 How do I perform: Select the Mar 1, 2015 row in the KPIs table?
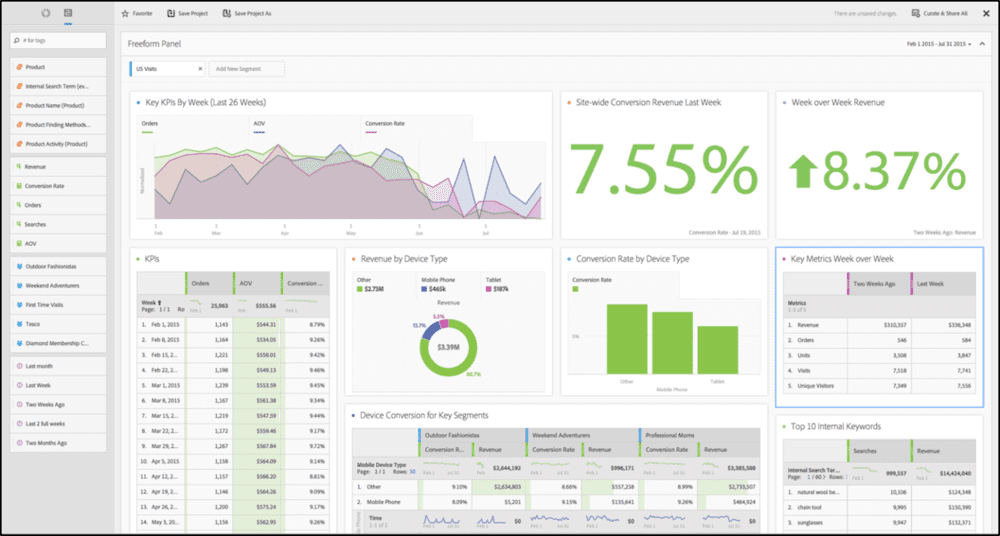[x=233, y=385]
